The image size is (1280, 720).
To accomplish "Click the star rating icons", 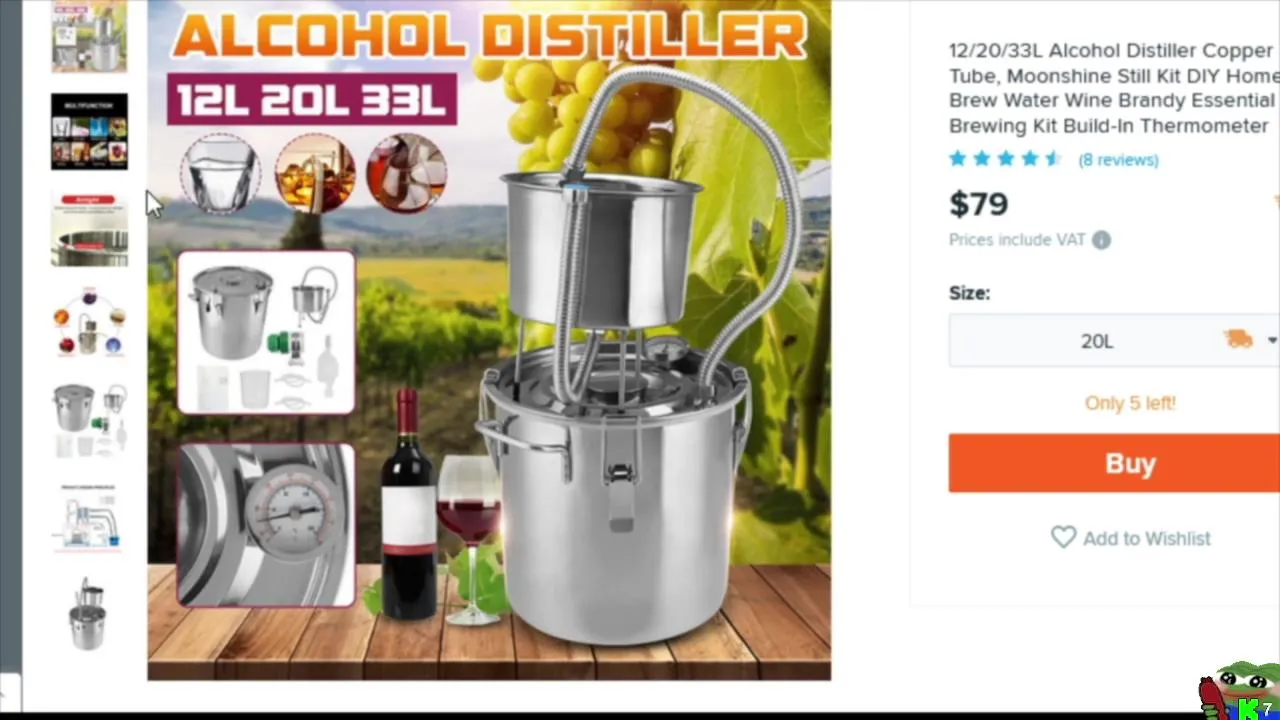I will [1005, 159].
